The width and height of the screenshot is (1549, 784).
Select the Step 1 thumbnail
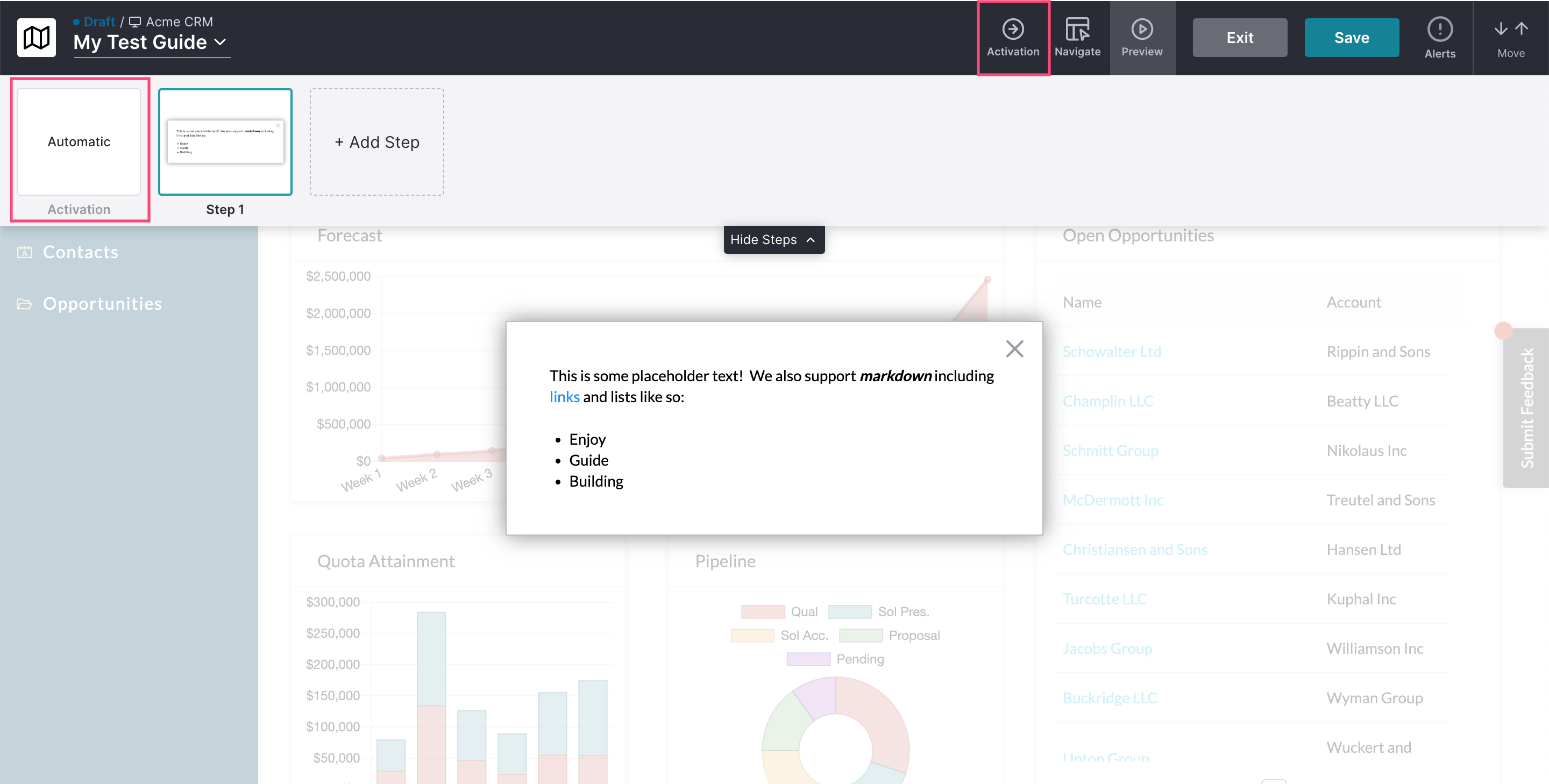point(225,142)
